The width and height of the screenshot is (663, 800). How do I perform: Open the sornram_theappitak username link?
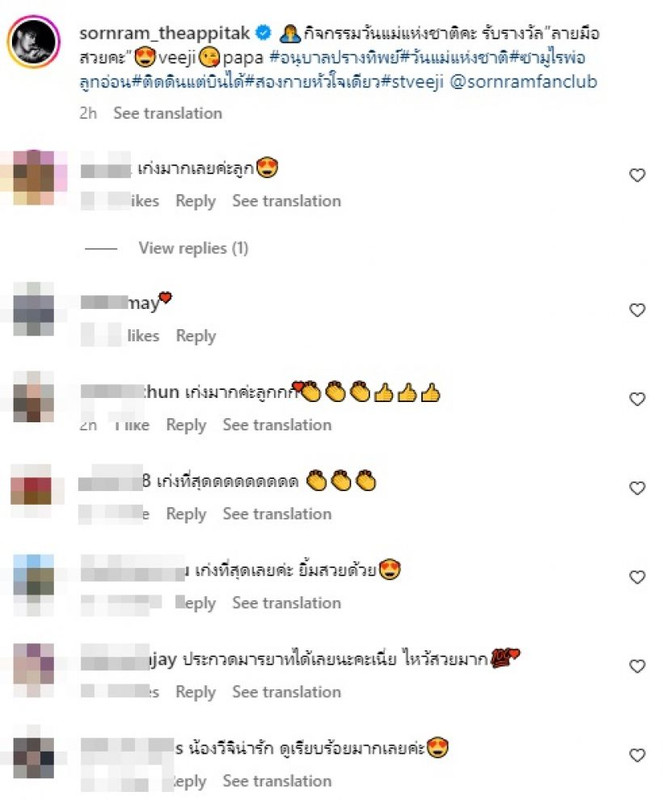point(164,33)
